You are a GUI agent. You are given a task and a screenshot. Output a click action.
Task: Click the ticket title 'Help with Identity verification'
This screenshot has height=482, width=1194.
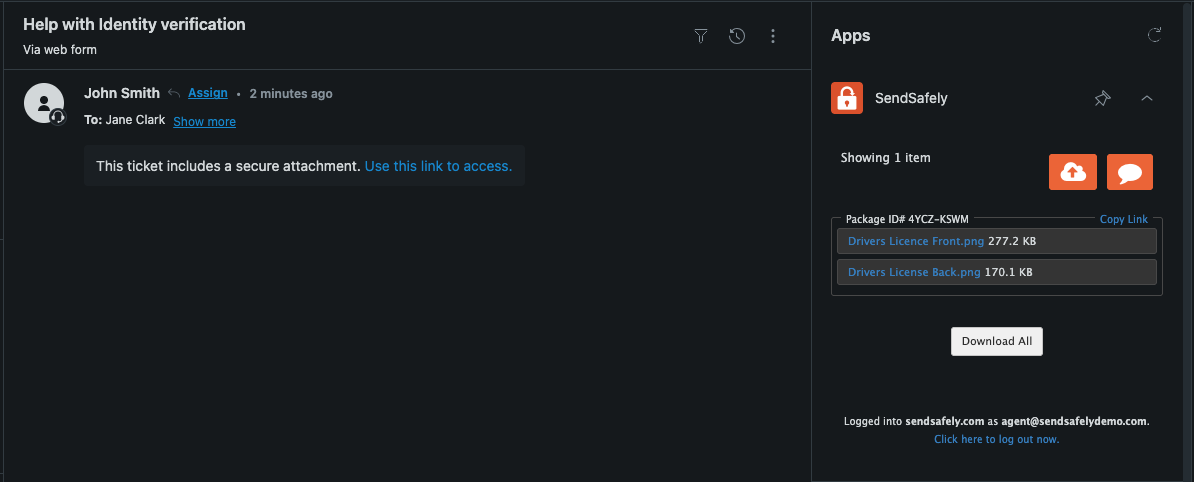point(134,24)
